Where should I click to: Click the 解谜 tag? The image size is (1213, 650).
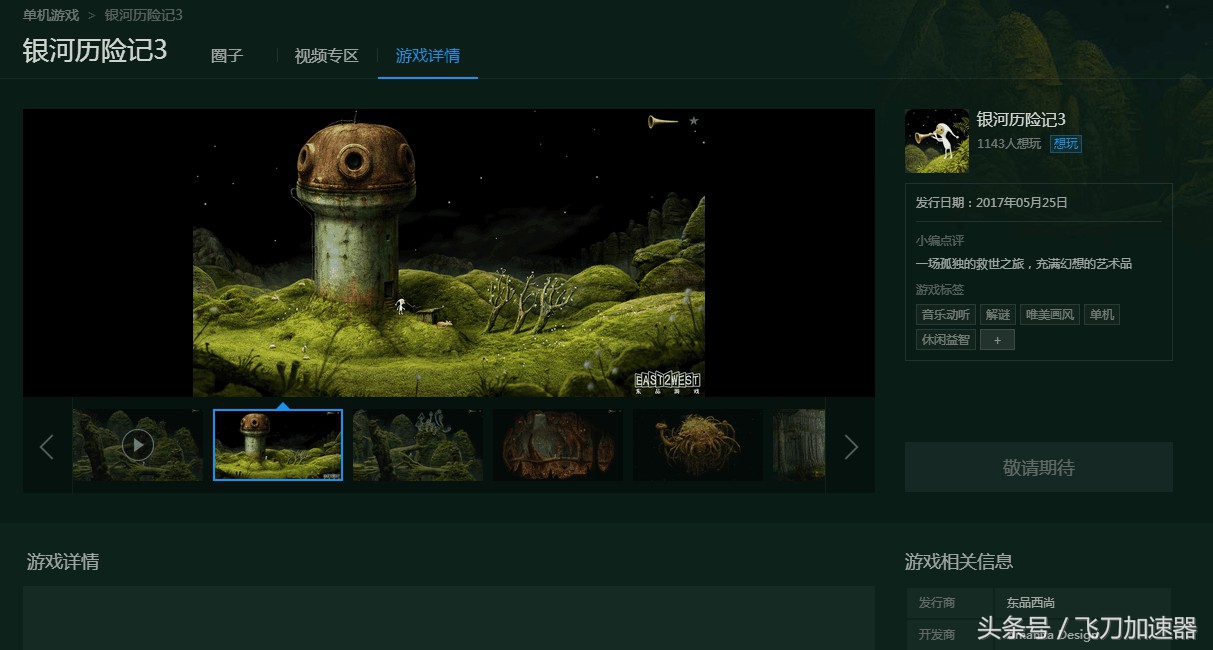(x=998, y=315)
